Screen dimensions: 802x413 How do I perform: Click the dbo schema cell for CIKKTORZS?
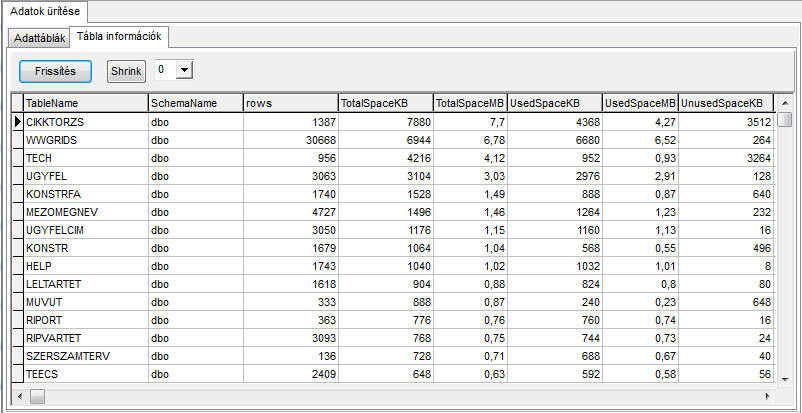195,122
